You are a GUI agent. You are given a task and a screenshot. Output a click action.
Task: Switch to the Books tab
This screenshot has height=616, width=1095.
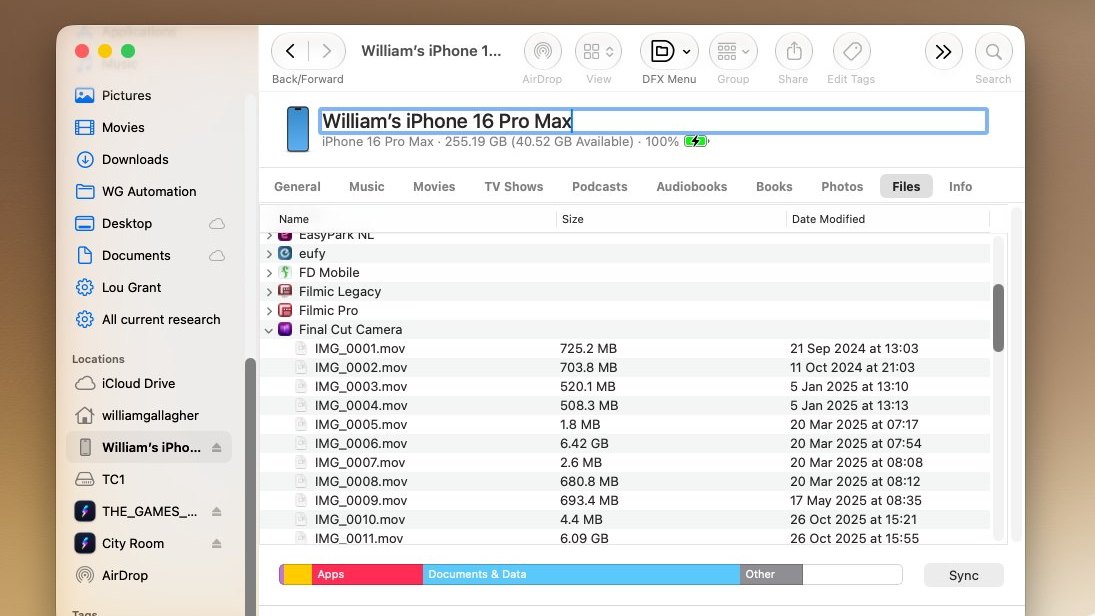coord(774,186)
